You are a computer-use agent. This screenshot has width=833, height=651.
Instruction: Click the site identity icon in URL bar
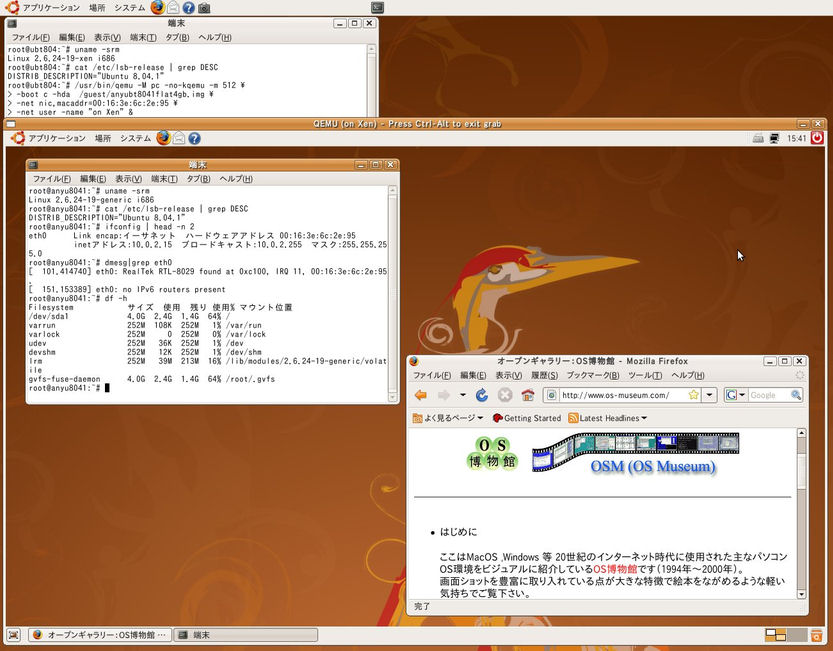tap(551, 395)
